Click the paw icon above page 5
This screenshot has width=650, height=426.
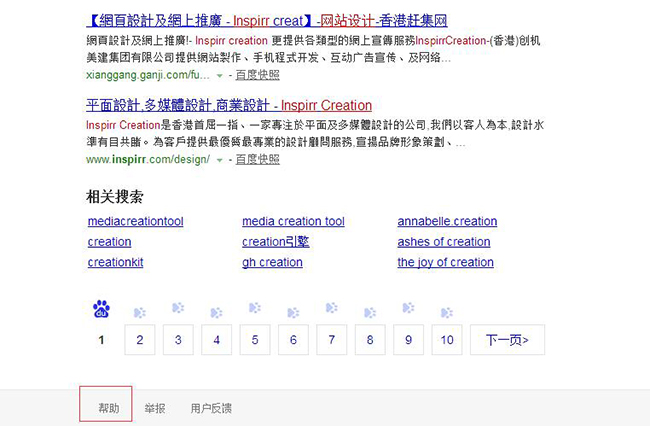(x=255, y=307)
